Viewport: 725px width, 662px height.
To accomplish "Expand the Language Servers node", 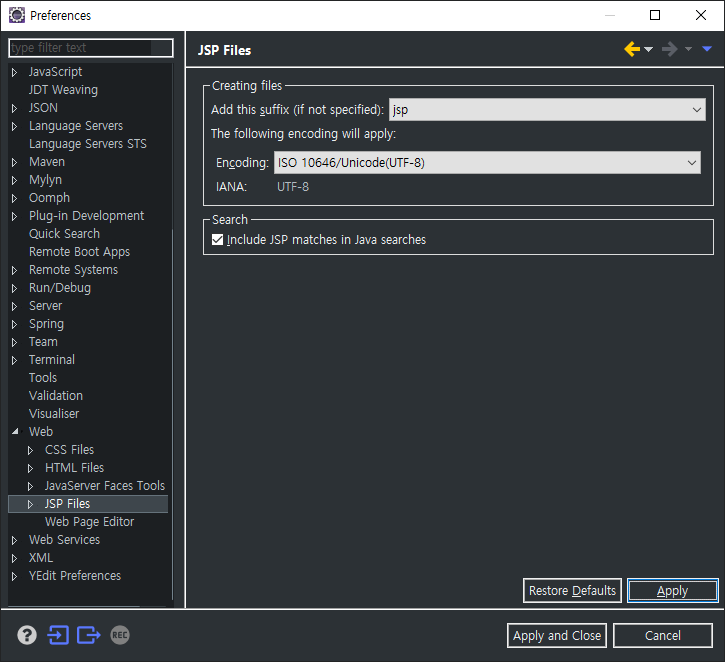I will pyautogui.click(x=14, y=126).
